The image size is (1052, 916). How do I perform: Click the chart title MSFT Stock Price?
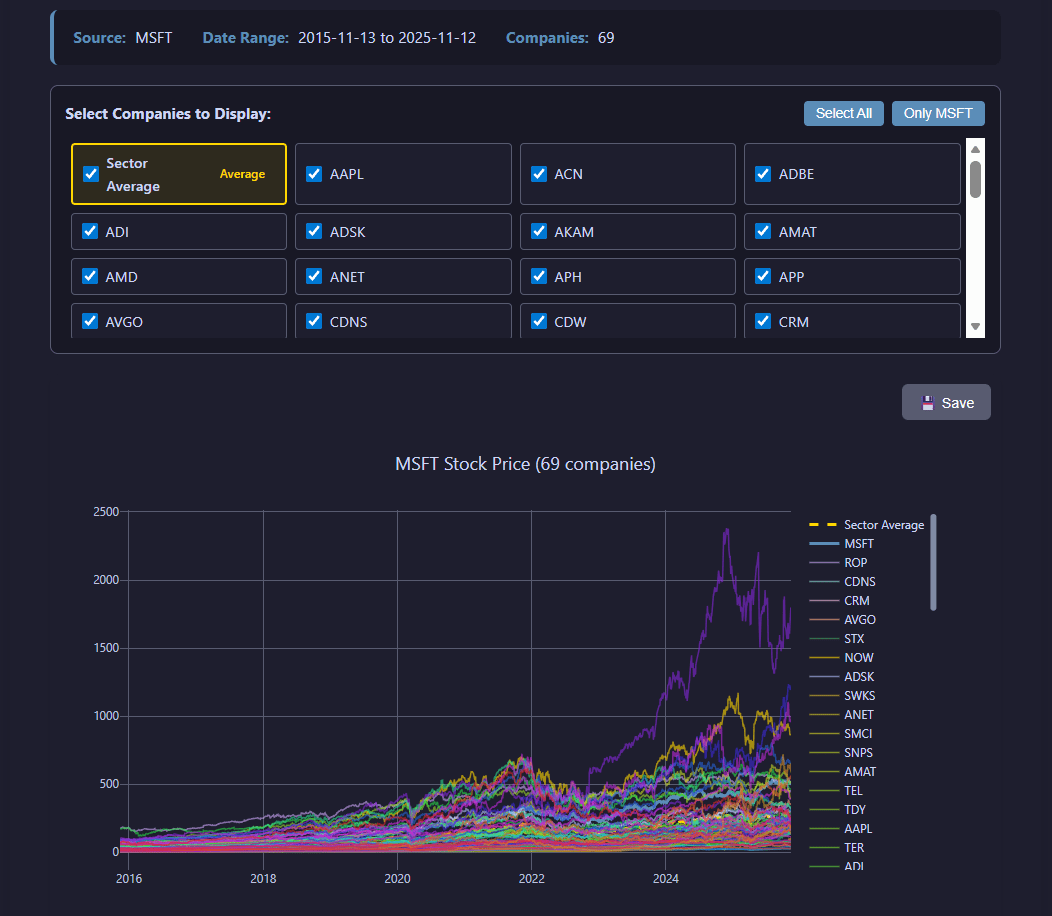525,464
